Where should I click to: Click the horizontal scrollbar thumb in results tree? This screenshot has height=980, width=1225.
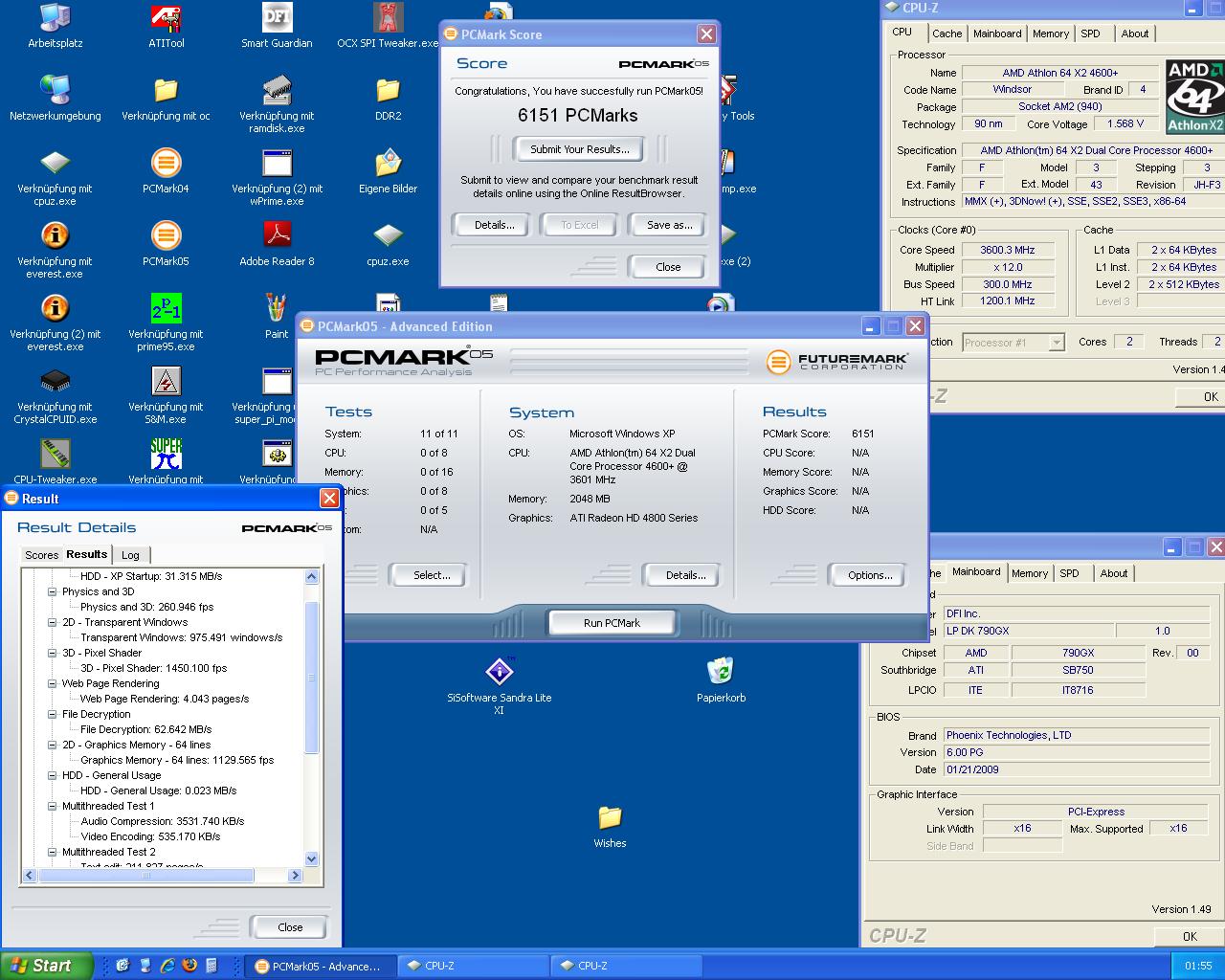click(x=146, y=875)
